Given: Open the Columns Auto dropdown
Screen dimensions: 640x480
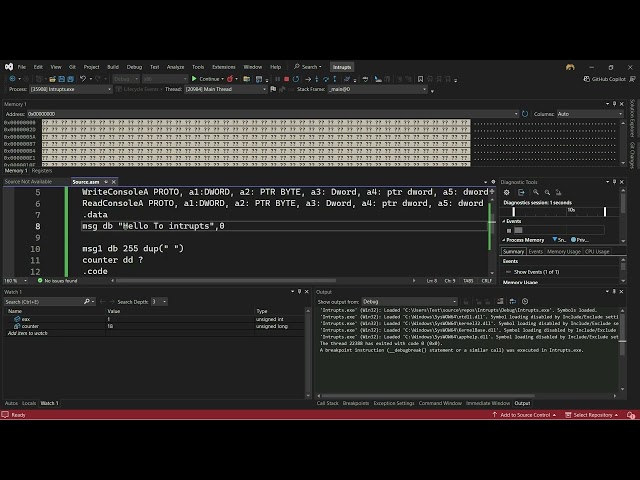Looking at the screenshot, I should (590, 114).
